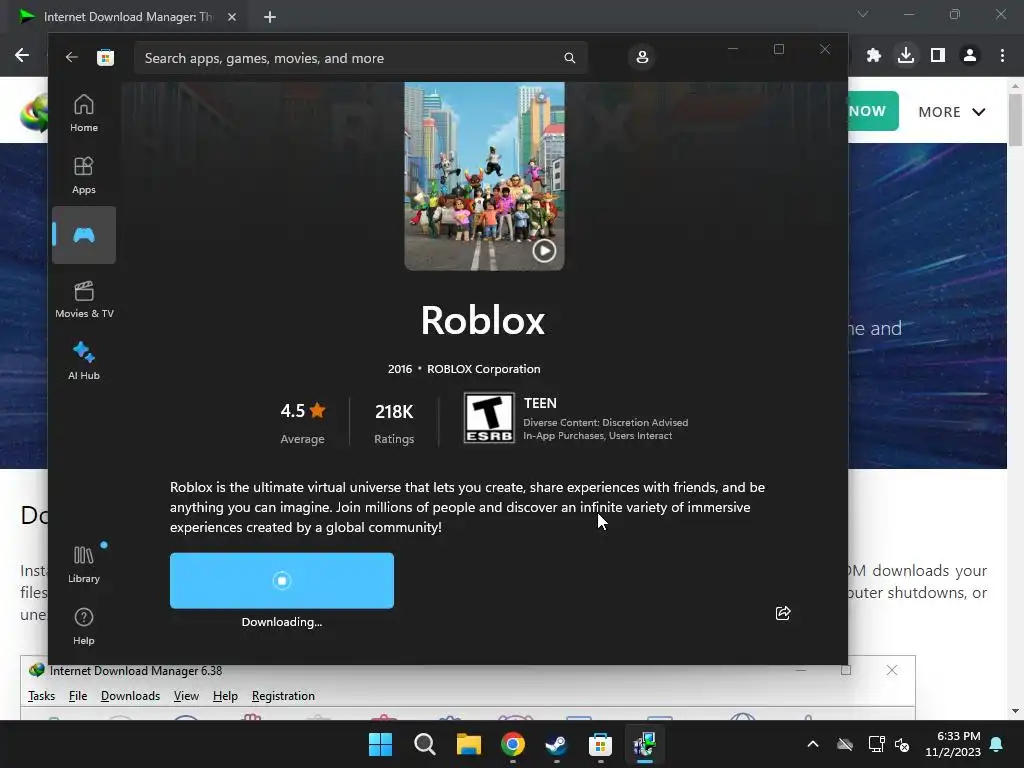Click the muted volume tray icon

pyautogui.click(x=902, y=744)
